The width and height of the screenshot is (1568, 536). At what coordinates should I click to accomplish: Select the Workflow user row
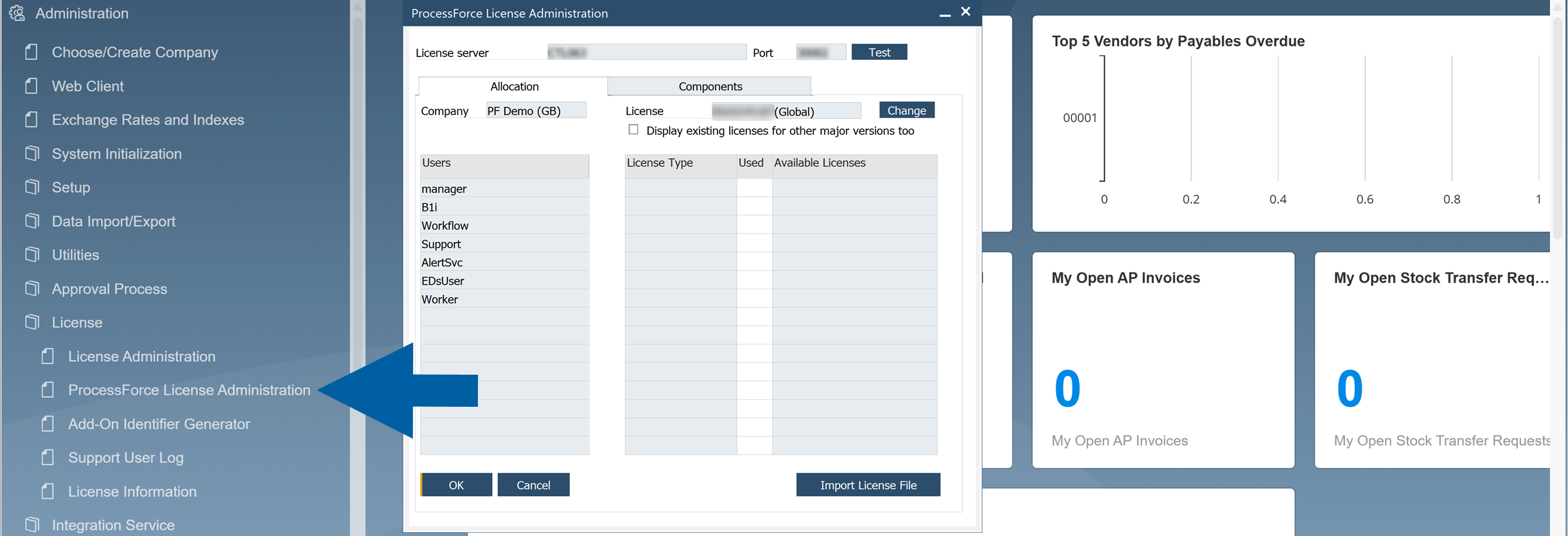504,226
